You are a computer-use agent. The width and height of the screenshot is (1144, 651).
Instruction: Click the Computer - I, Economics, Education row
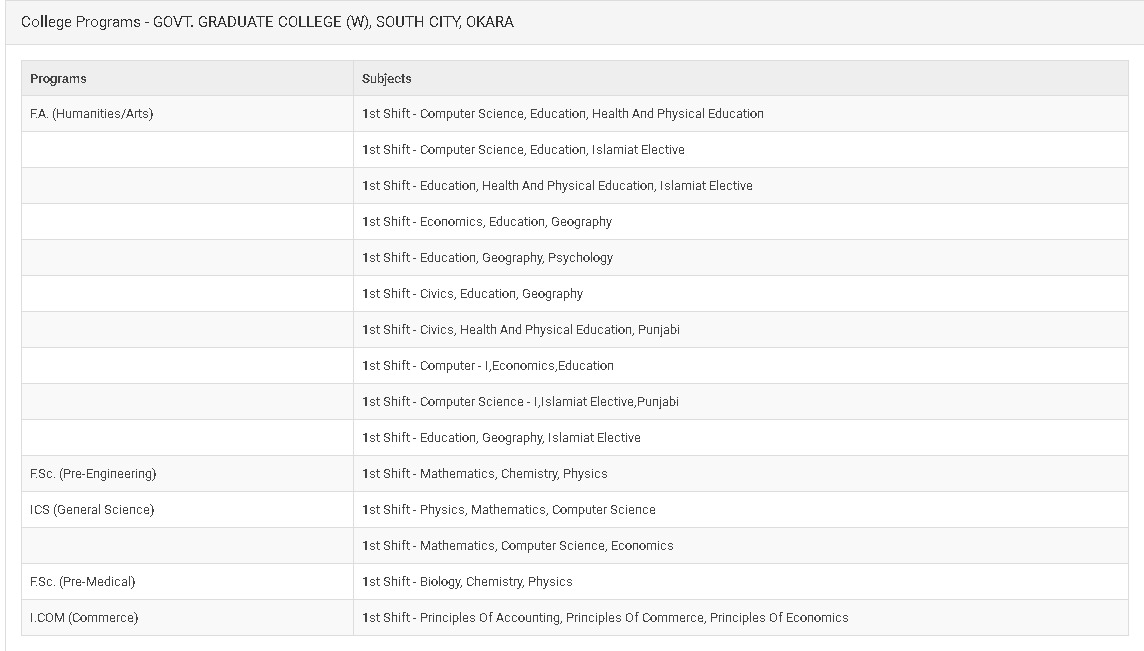[741, 366]
